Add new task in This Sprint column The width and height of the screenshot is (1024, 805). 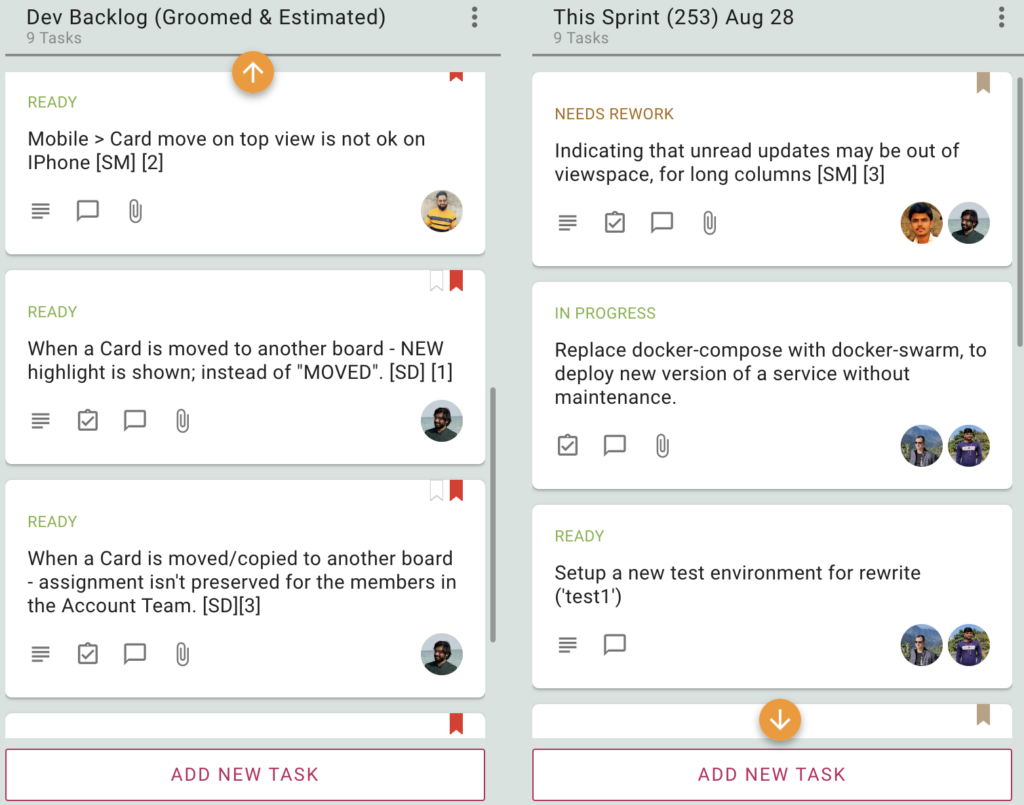(x=772, y=774)
